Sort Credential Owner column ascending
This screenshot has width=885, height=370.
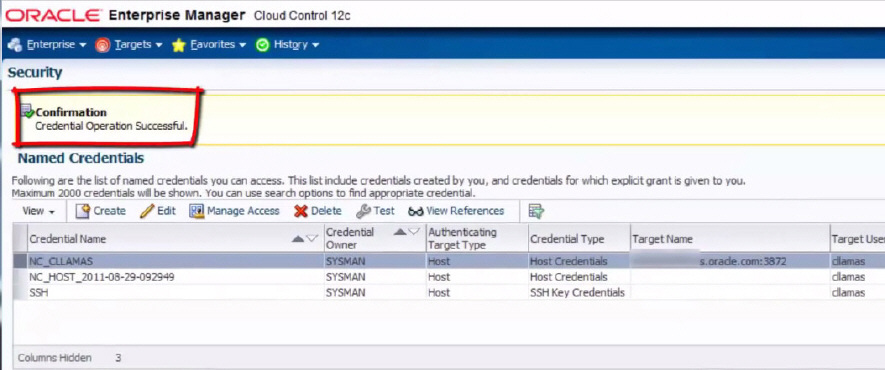(400, 232)
